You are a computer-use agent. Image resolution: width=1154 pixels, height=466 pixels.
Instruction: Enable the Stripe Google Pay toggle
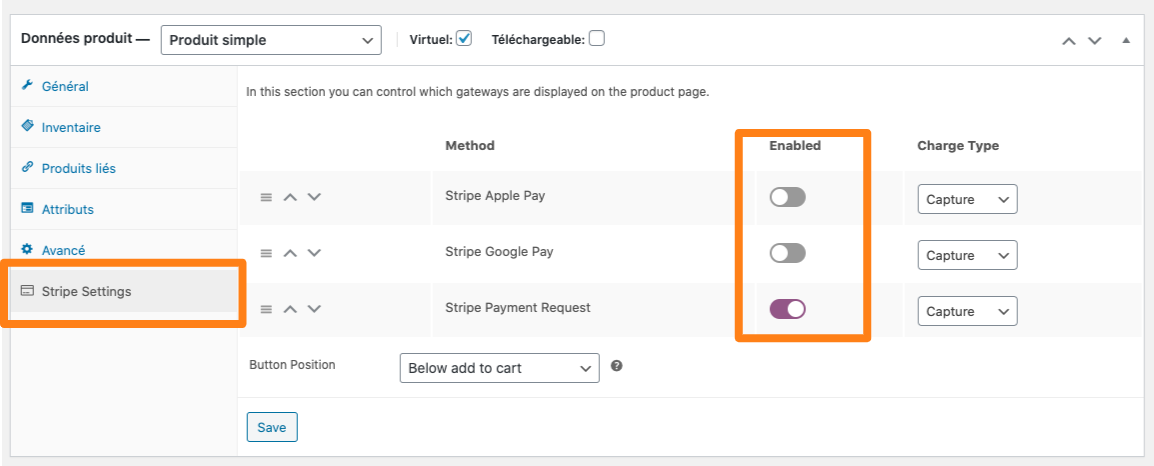click(787, 253)
